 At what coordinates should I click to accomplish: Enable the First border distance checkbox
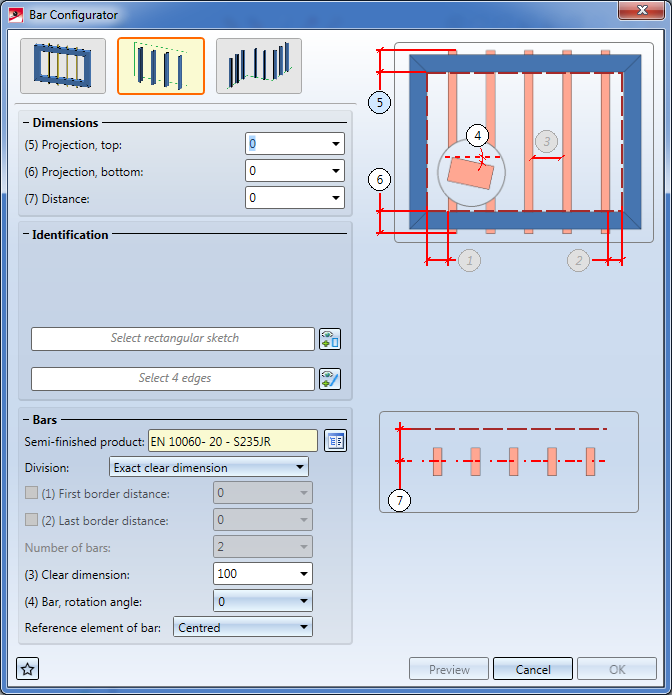tap(31, 493)
